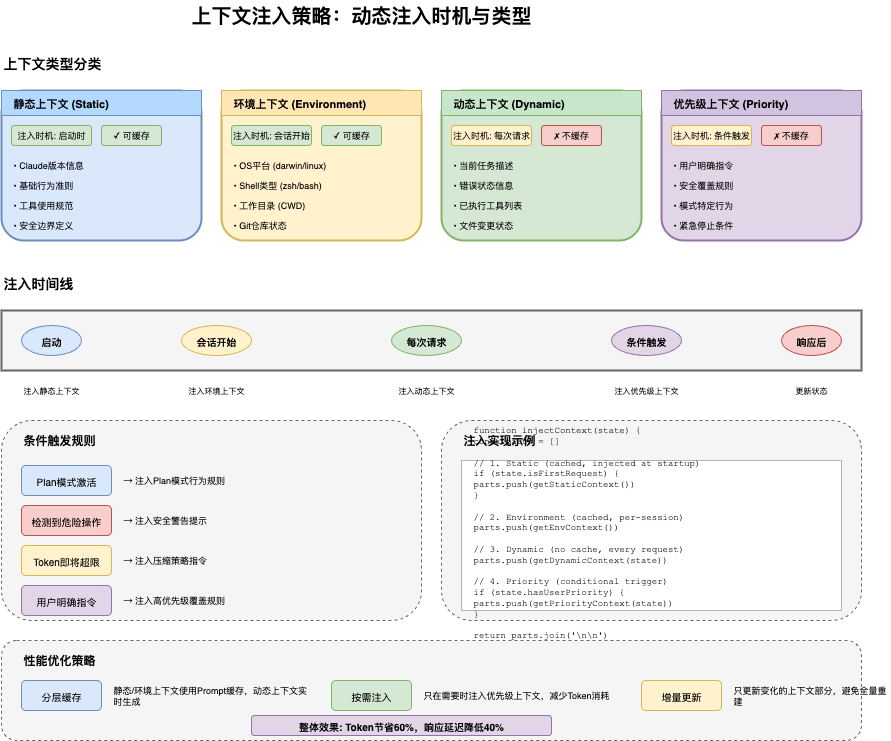Screen dimensions: 891x741
Task: Click the → 注入Plan模式行为规则 text
Action: click(x=174, y=481)
